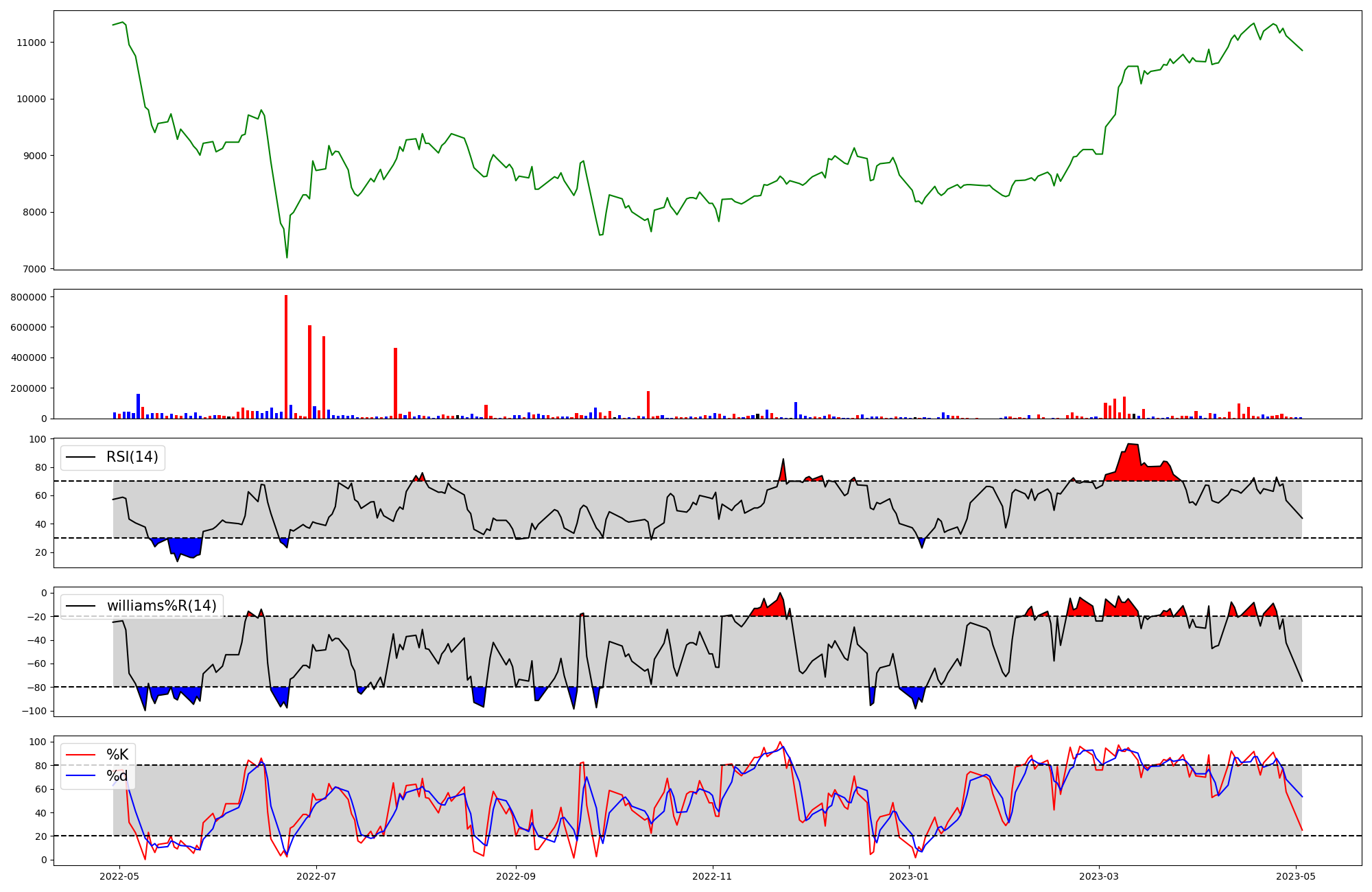This screenshot has width=1372, height=892.
Task: Click the blue %d legend line sample
Action: coord(80,776)
